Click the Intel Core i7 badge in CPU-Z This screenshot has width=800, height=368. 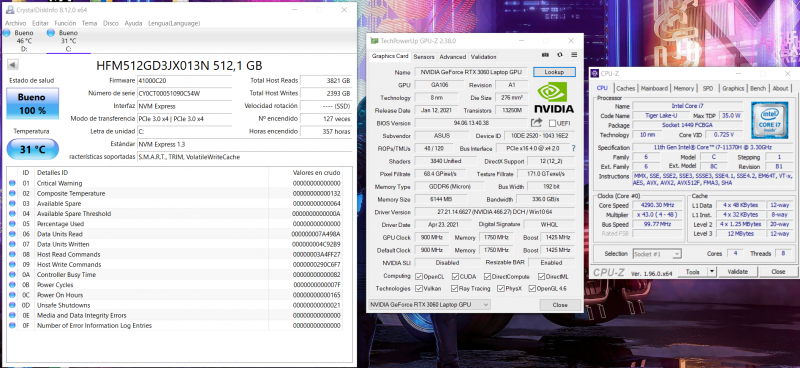[769, 120]
